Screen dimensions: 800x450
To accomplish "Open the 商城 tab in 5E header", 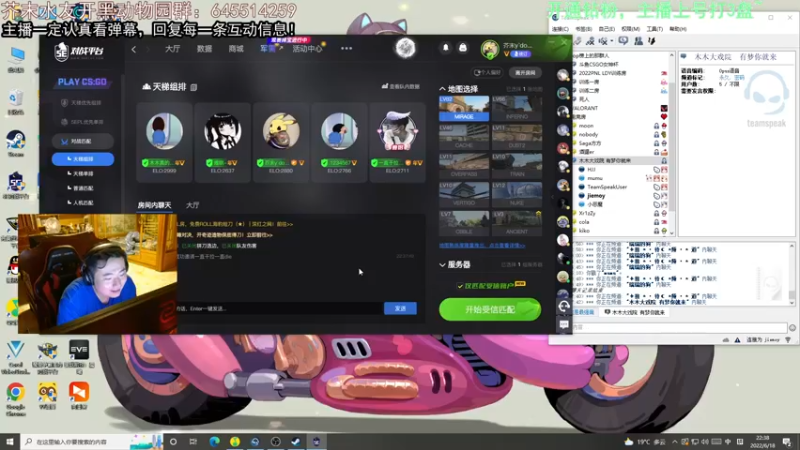I will [236, 49].
